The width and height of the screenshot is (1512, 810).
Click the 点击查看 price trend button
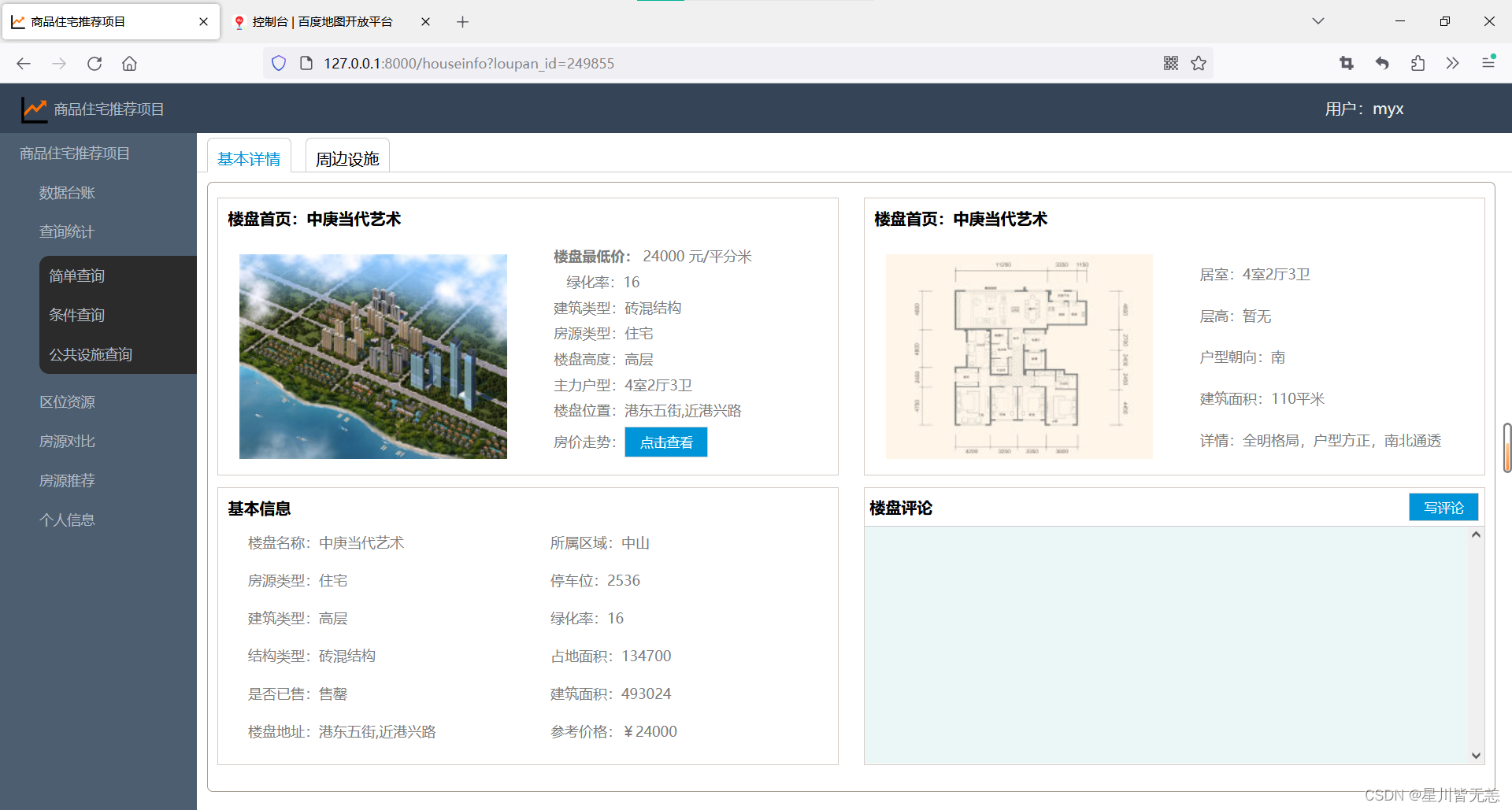(x=666, y=442)
